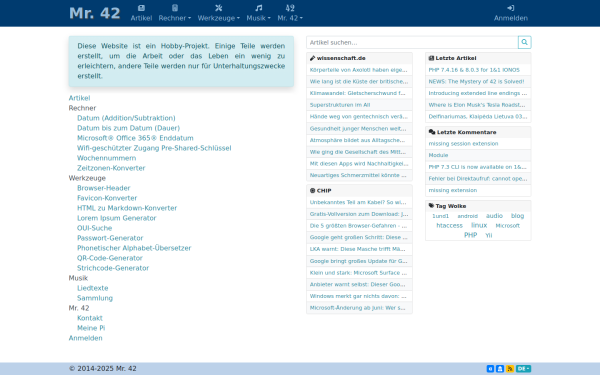Open the Favicon-Konverter tool
The width and height of the screenshot is (600, 375).
(107, 198)
